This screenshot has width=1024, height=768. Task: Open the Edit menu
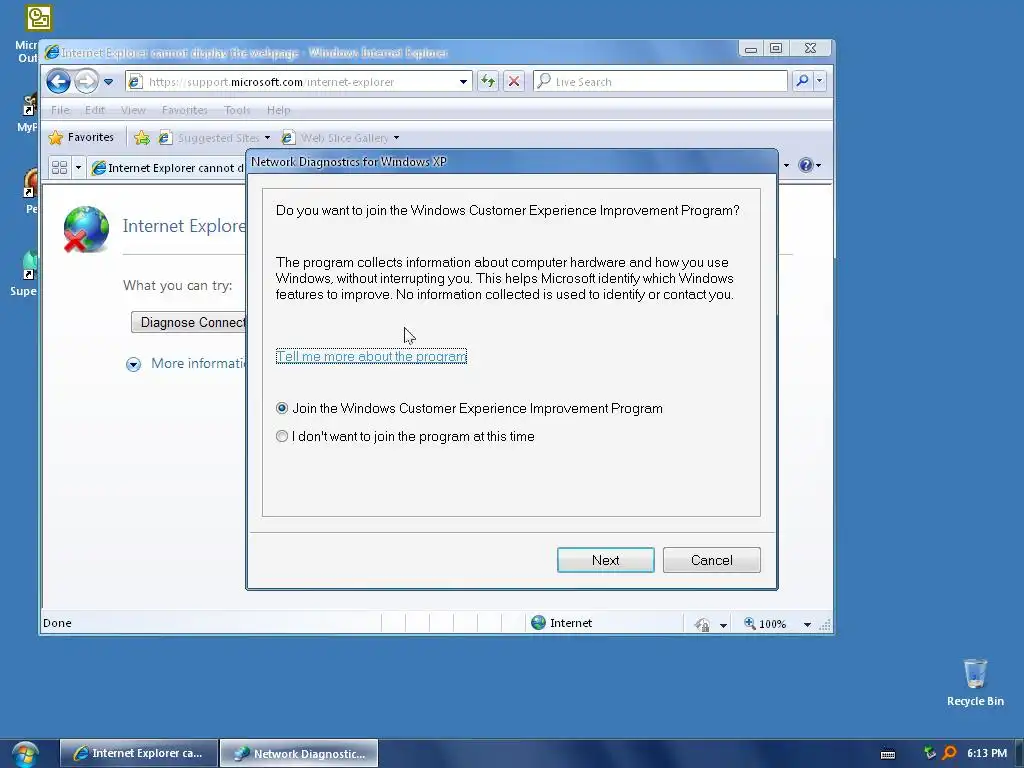(95, 110)
